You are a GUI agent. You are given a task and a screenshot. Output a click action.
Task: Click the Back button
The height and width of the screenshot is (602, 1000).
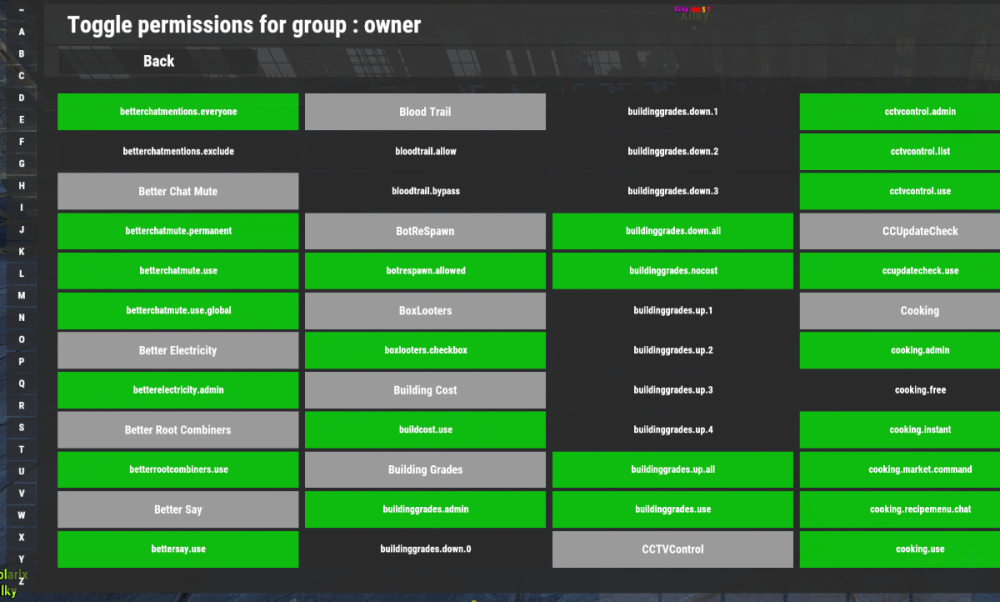(158, 61)
